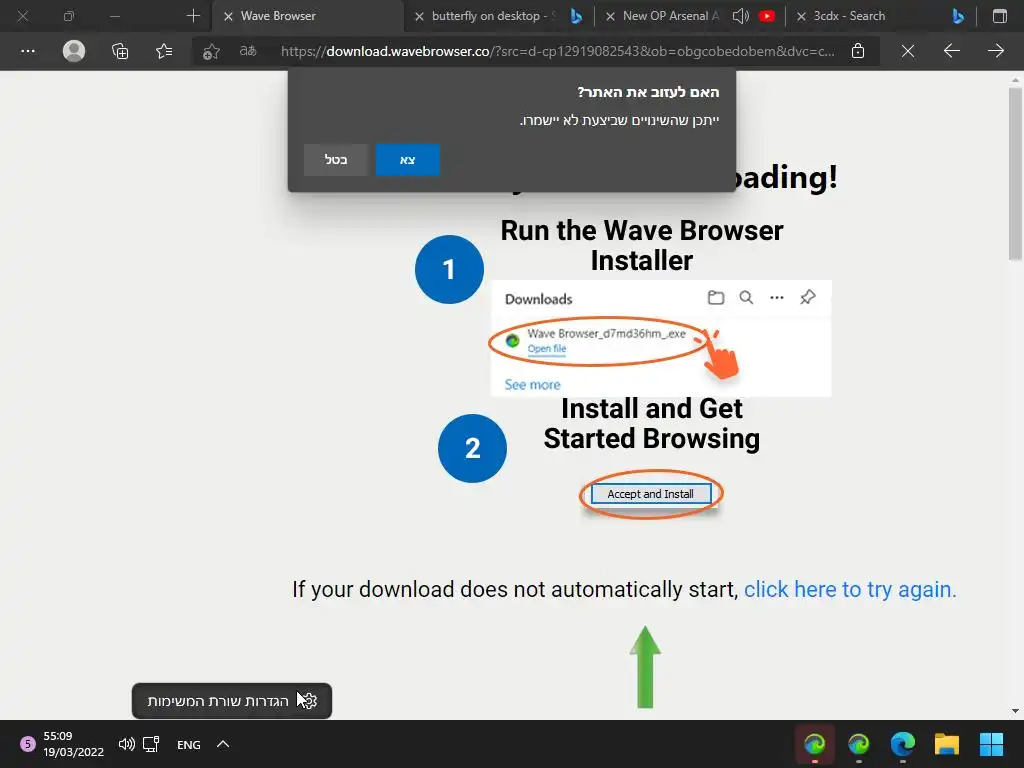Viewport: 1024px width, 768px height.
Task: Open the clock and date 19/03/2022
Action: pos(73,744)
